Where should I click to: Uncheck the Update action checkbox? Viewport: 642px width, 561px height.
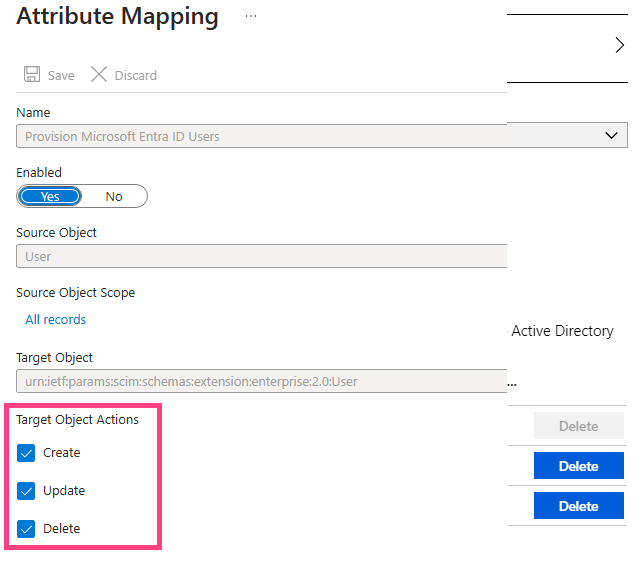(x=26, y=491)
